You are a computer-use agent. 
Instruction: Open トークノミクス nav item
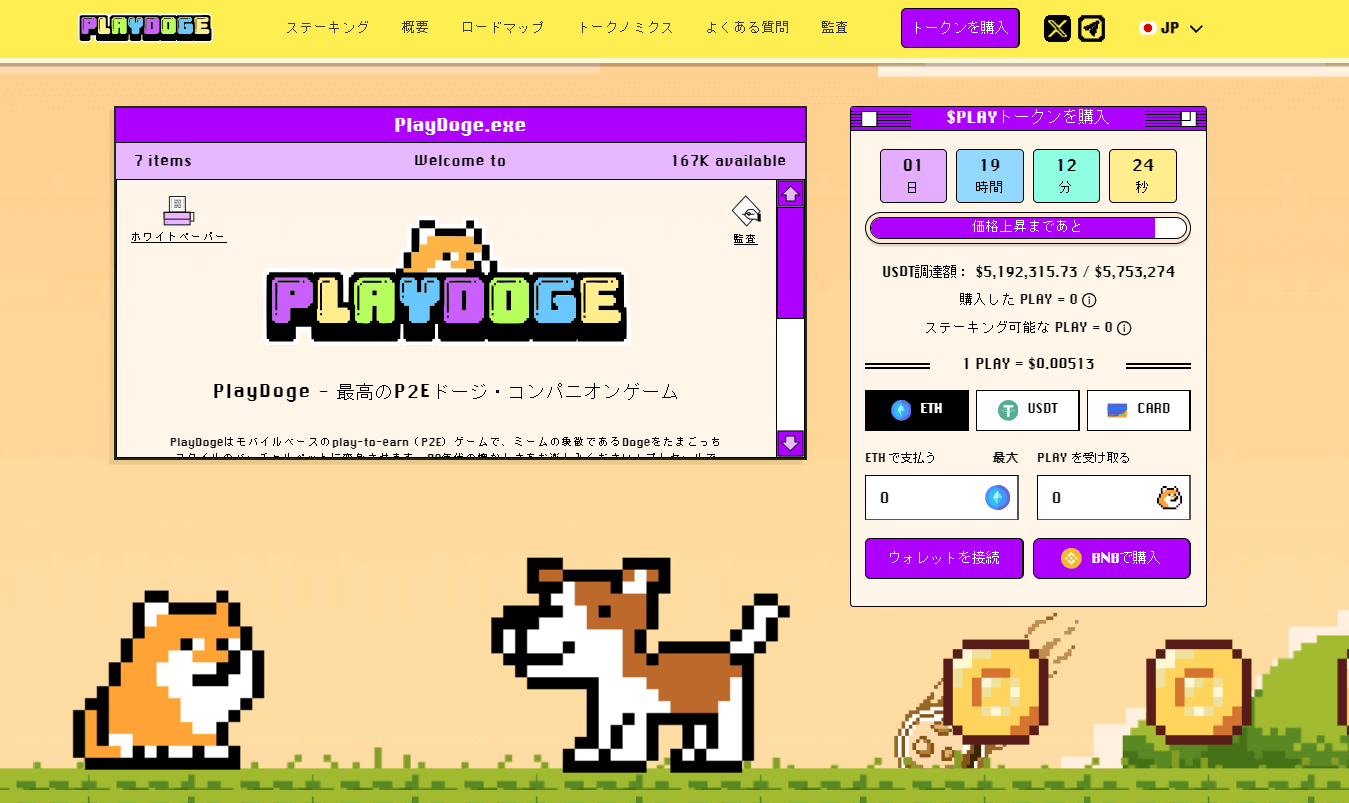[625, 28]
